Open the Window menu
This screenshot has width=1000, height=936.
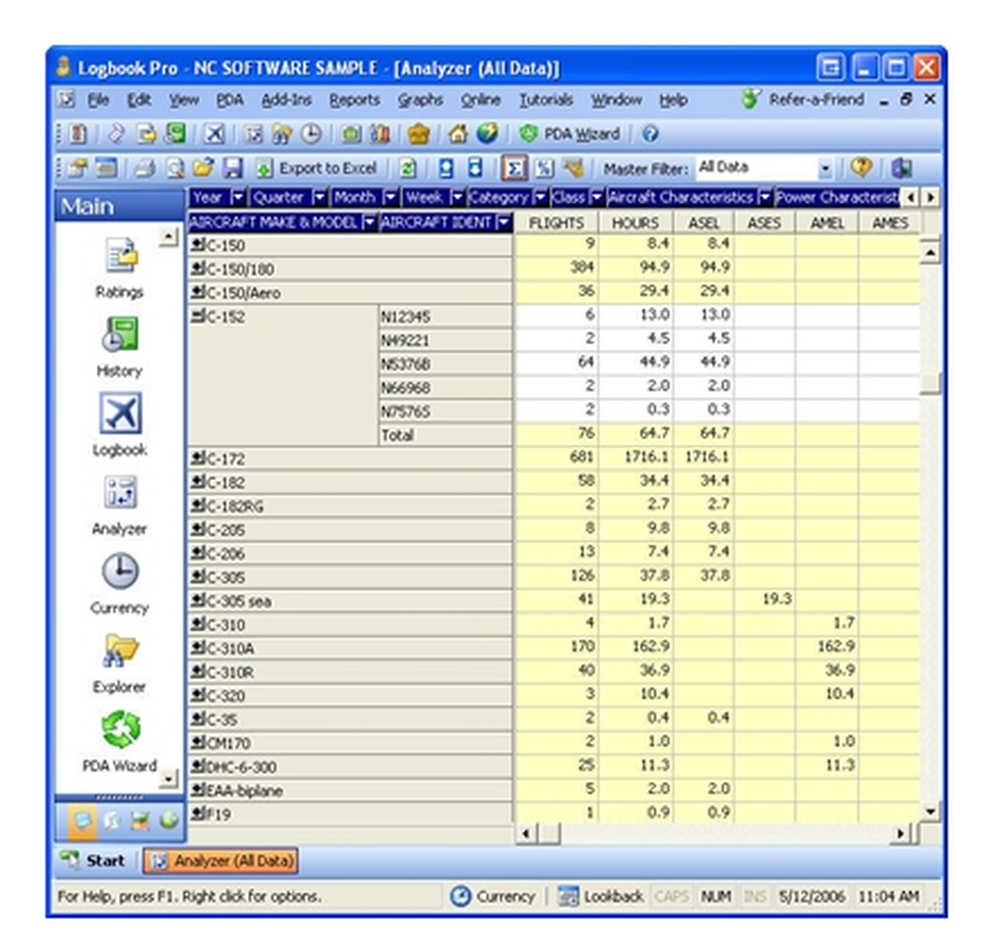(616, 100)
